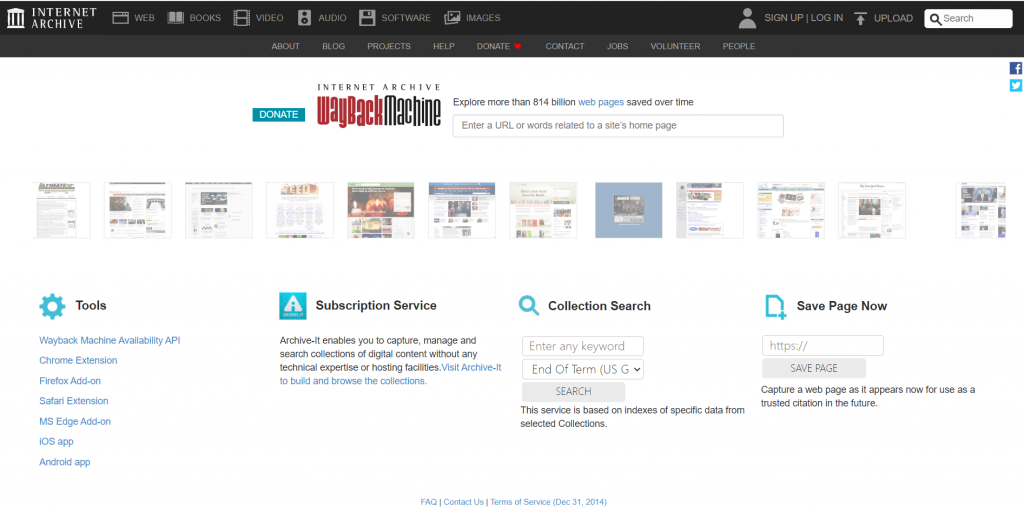
Task: Open the MS Edge Add-on link
Action: [x=75, y=422]
